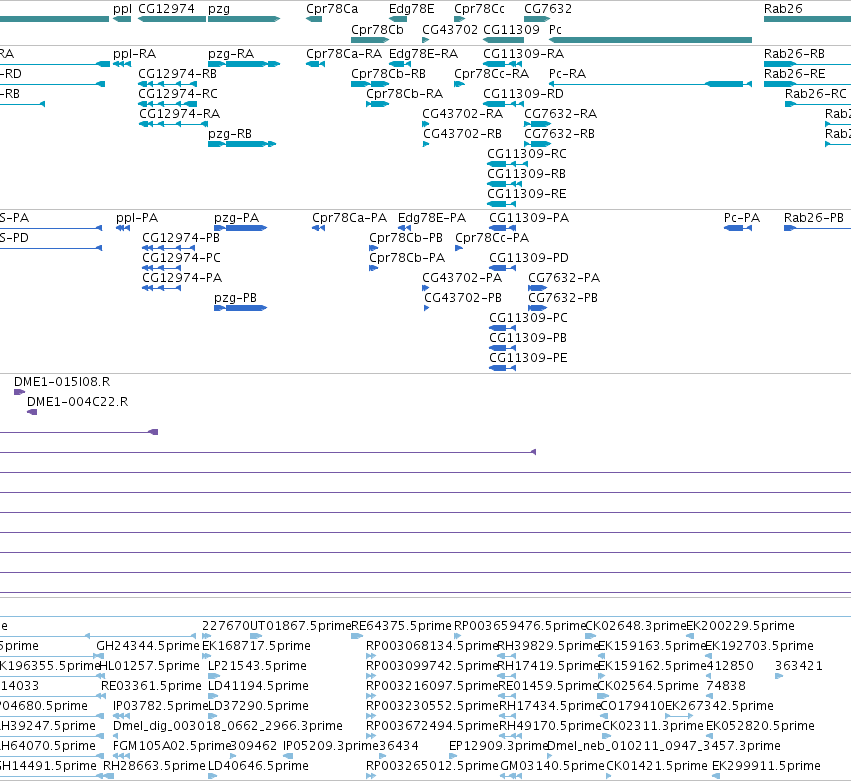Viewport: 851px width, 781px height.
Task: Select the Cpr78Cc-PA protein label
Action: [492, 238]
